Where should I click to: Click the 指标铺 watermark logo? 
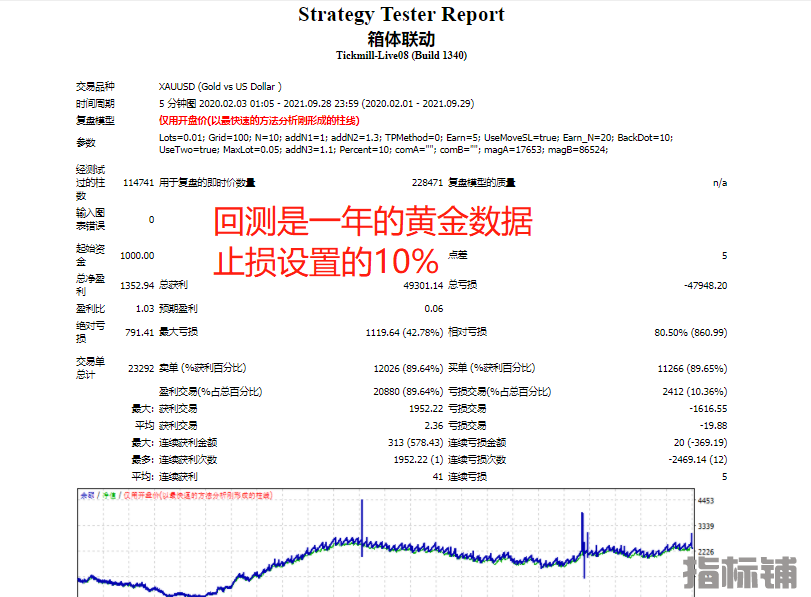(x=740, y=572)
